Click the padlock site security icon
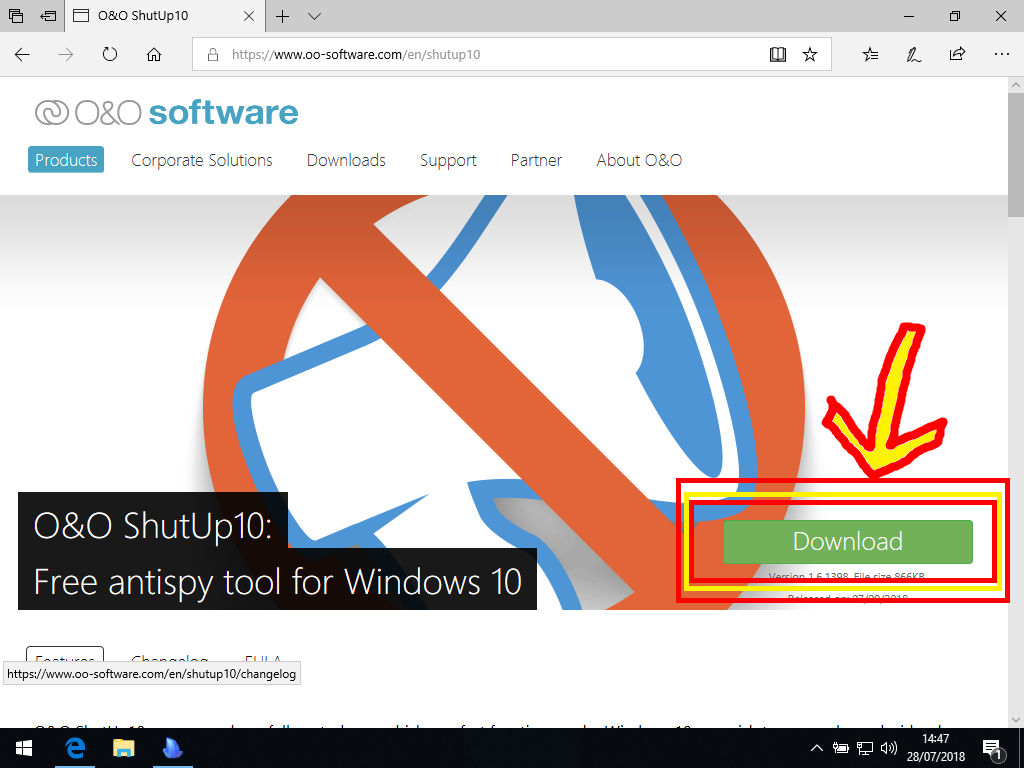The width and height of the screenshot is (1024, 768). (212, 55)
